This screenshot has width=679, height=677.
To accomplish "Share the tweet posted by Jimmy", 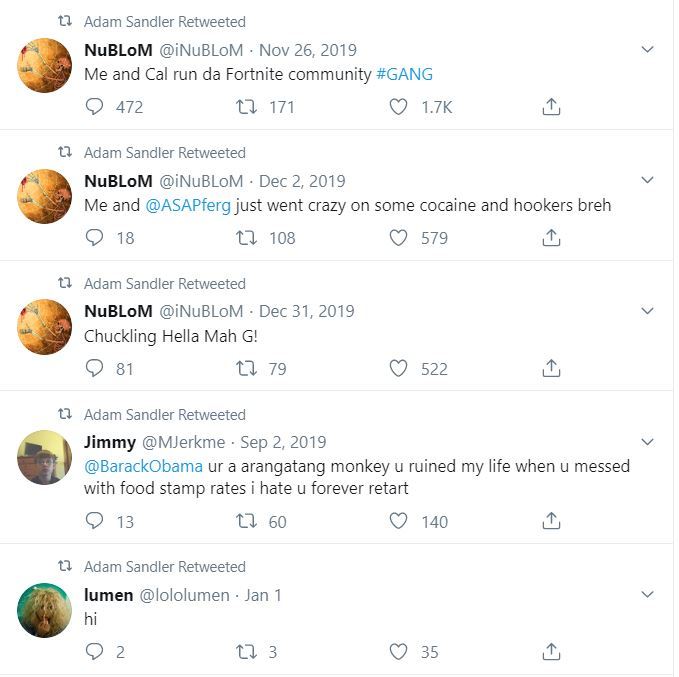I will coord(551,521).
